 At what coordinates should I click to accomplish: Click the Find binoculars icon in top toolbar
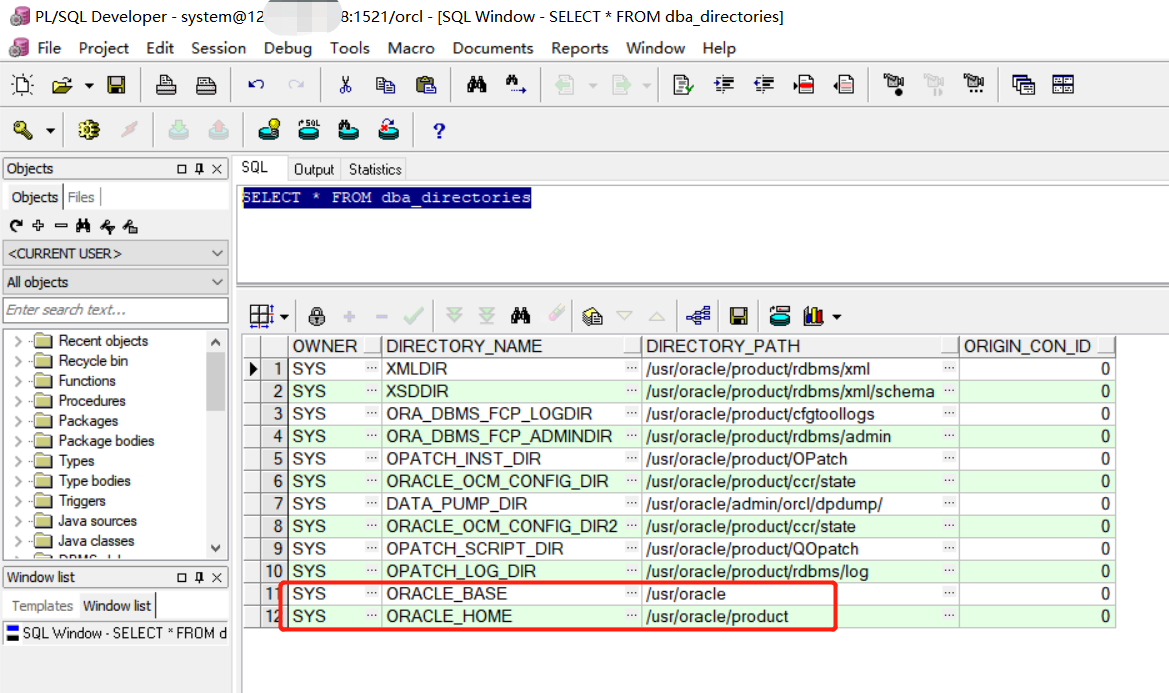coord(476,85)
